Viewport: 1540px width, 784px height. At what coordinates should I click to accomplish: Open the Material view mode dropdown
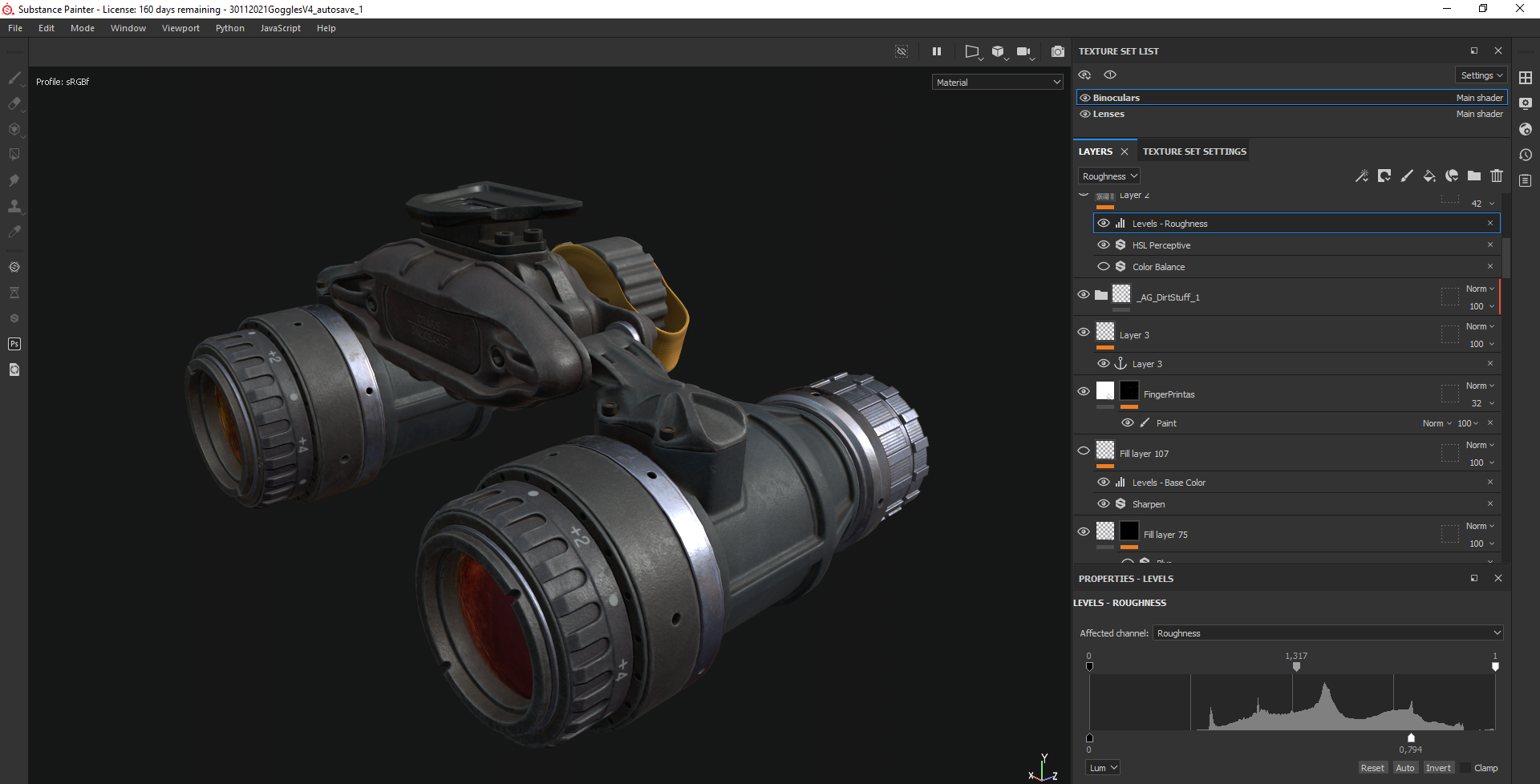coord(998,82)
